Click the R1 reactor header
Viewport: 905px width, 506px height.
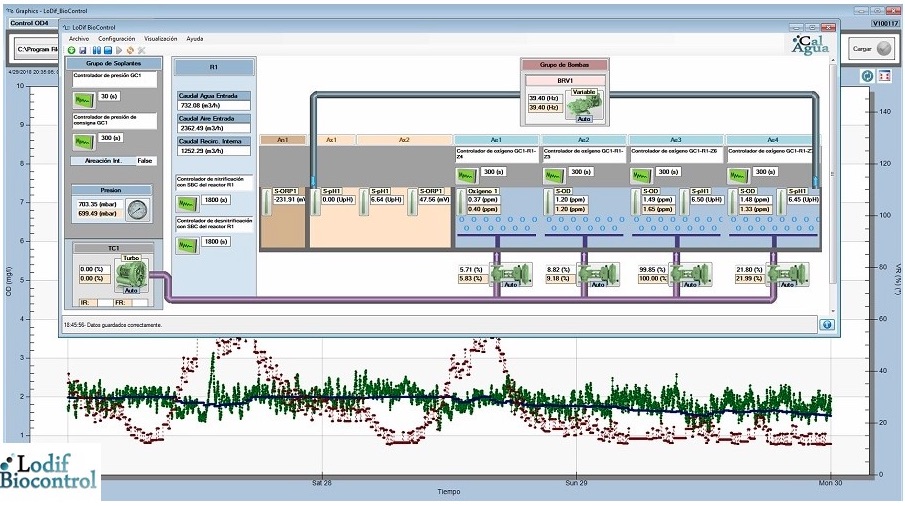click(214, 68)
